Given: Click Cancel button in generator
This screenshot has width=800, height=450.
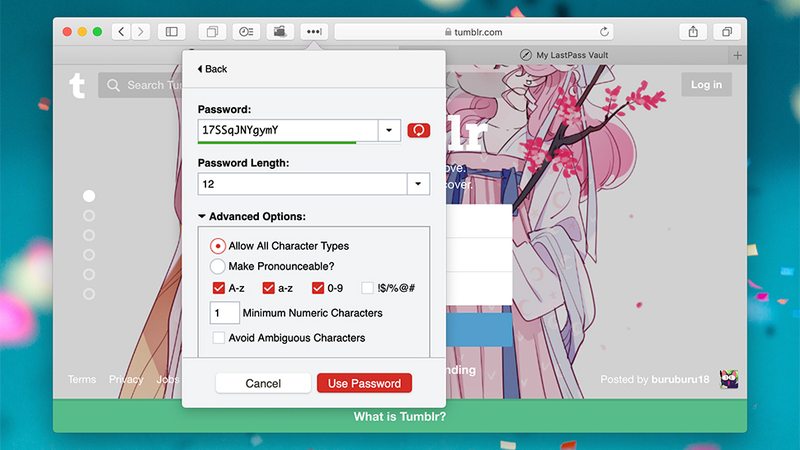Looking at the screenshot, I should (x=263, y=383).
